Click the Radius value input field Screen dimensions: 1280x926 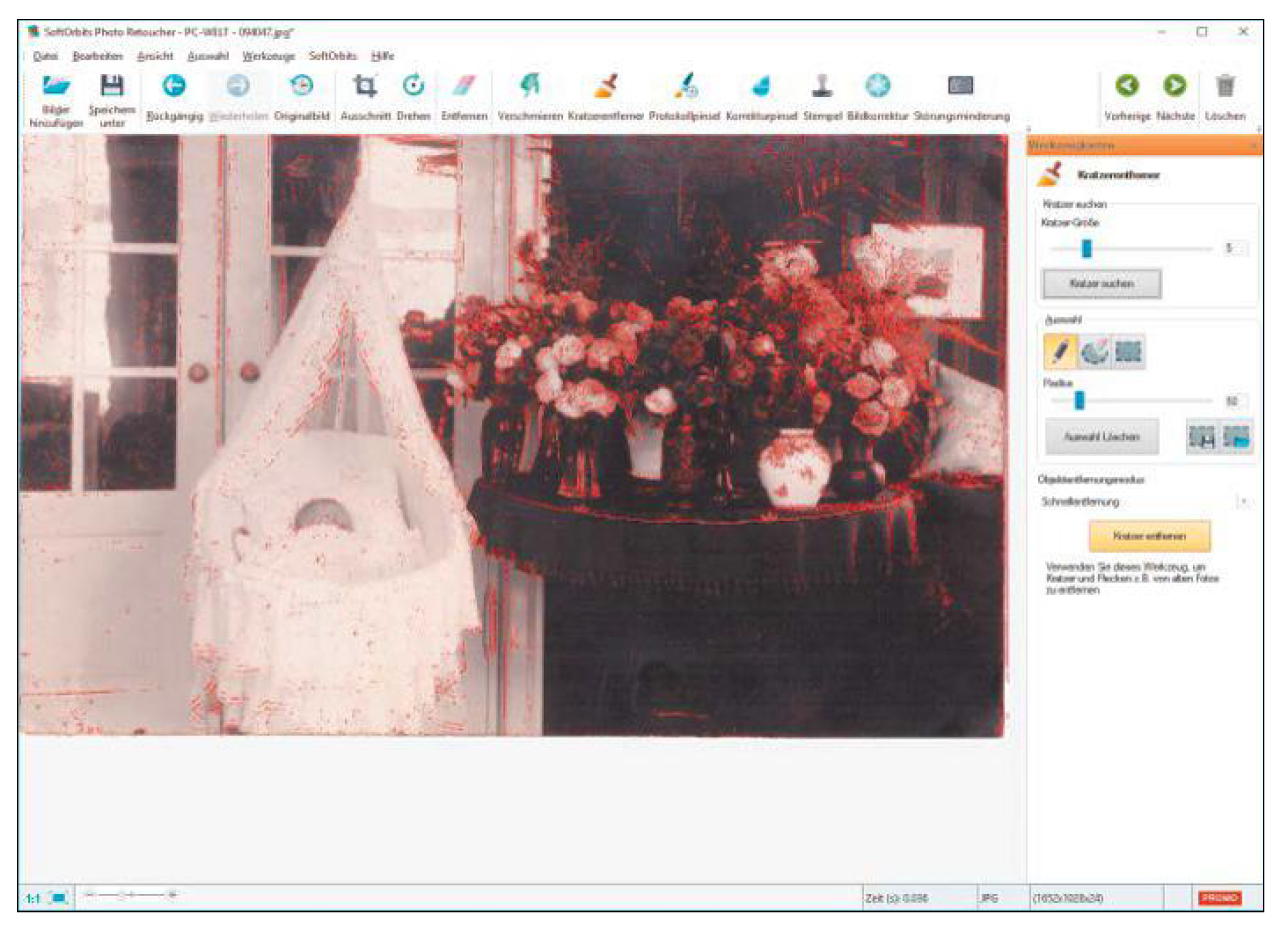tap(1234, 401)
